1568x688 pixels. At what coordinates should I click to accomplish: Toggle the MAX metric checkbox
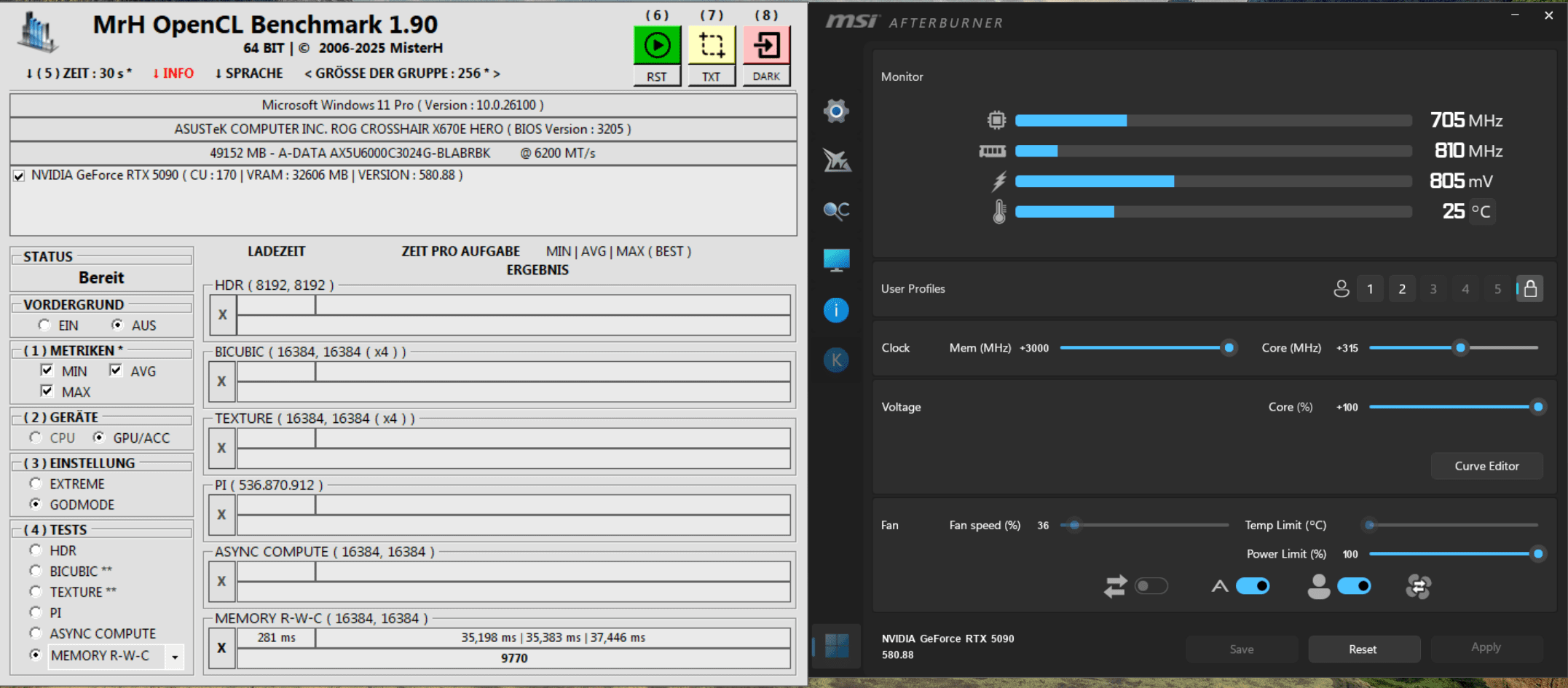[47, 391]
